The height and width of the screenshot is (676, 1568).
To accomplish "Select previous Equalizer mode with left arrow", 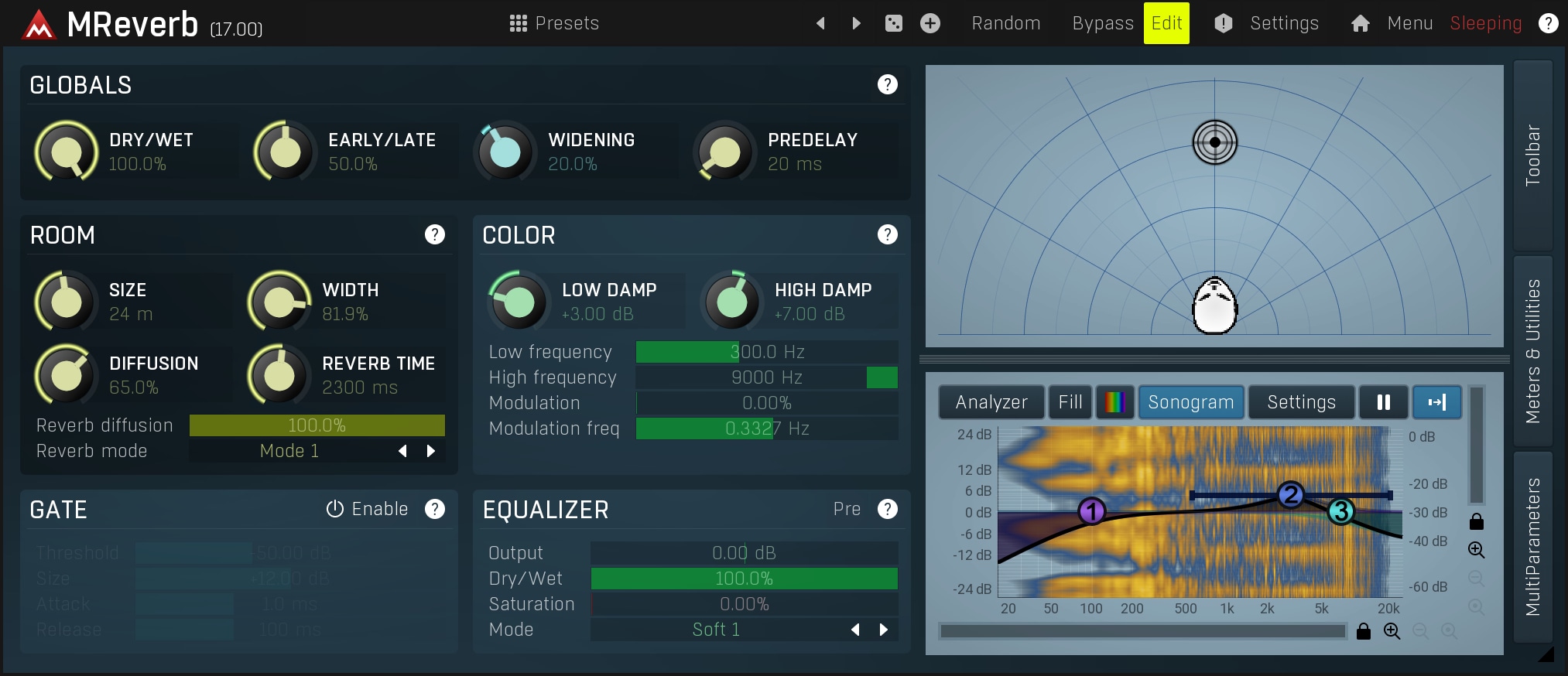I will pos(855,630).
